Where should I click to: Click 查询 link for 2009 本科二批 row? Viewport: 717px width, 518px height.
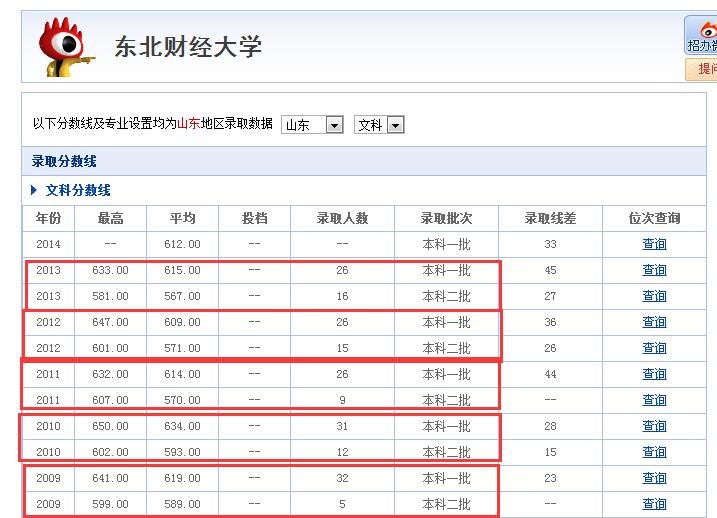pyautogui.click(x=654, y=504)
